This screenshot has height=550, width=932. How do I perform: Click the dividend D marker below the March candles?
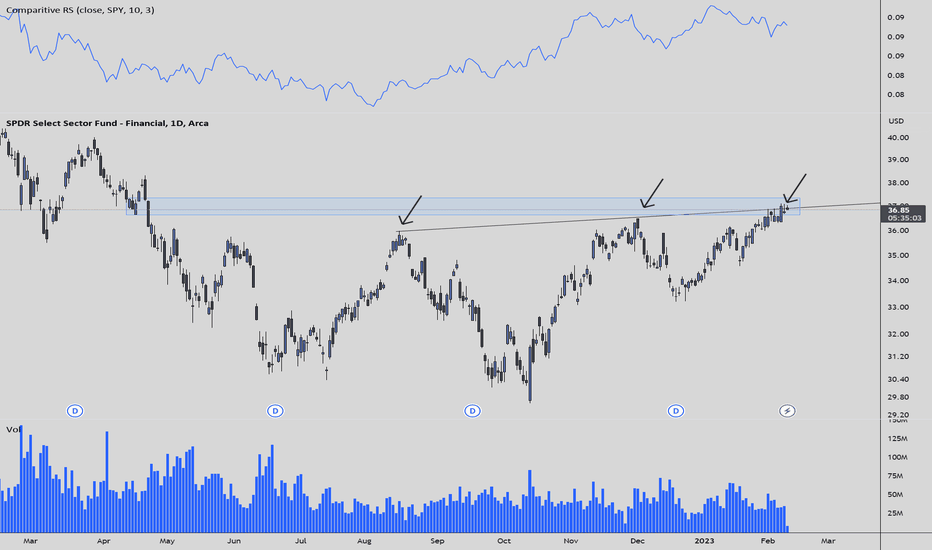pyautogui.click(x=75, y=411)
